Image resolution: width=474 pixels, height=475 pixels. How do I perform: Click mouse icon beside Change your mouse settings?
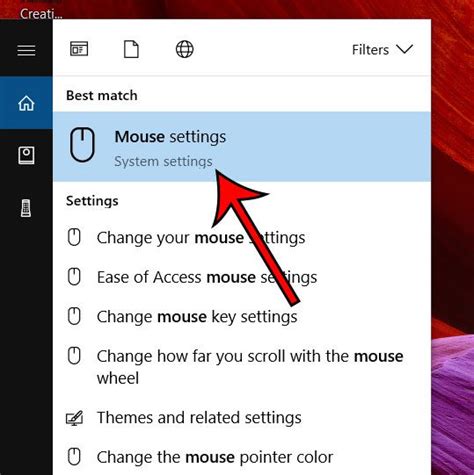[x=74, y=237]
